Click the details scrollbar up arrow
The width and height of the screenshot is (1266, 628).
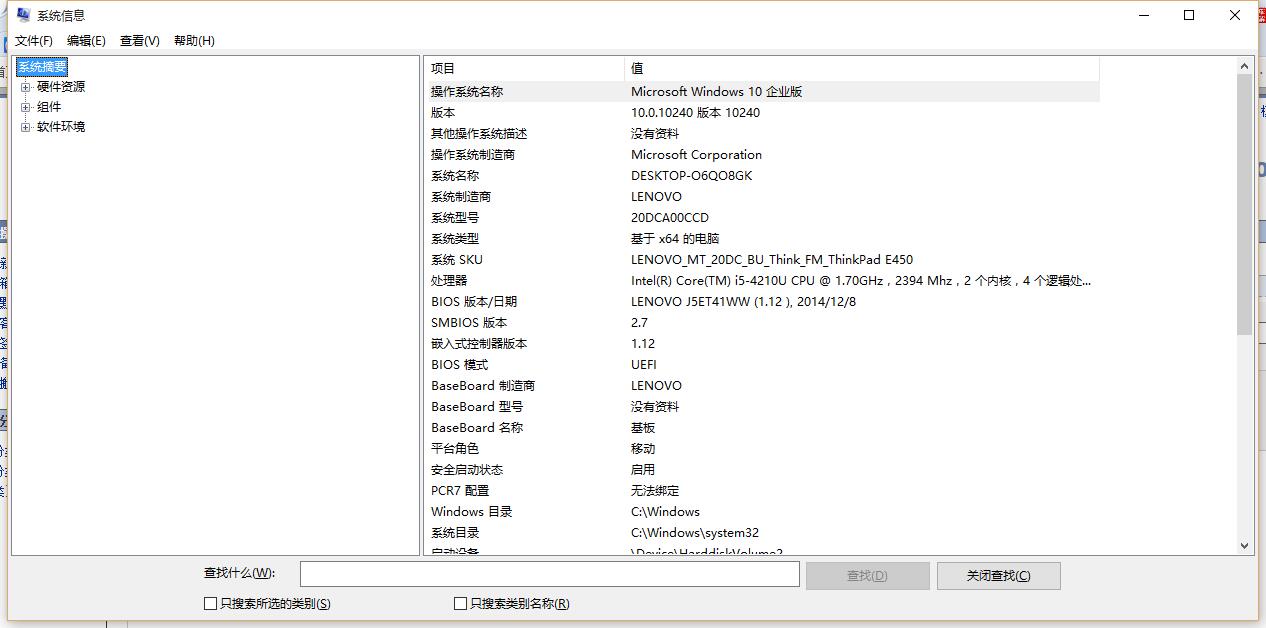1245,66
